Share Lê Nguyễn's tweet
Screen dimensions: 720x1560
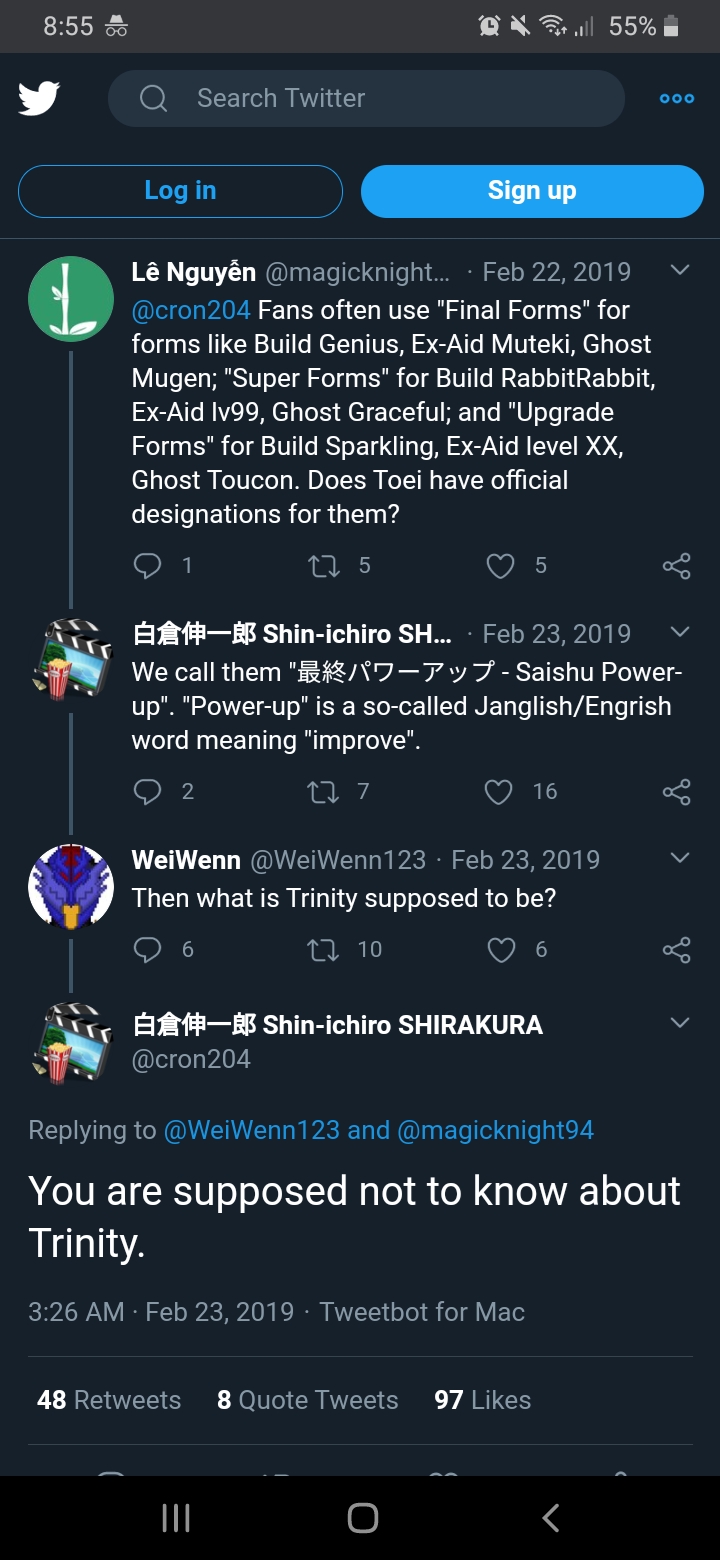point(676,566)
